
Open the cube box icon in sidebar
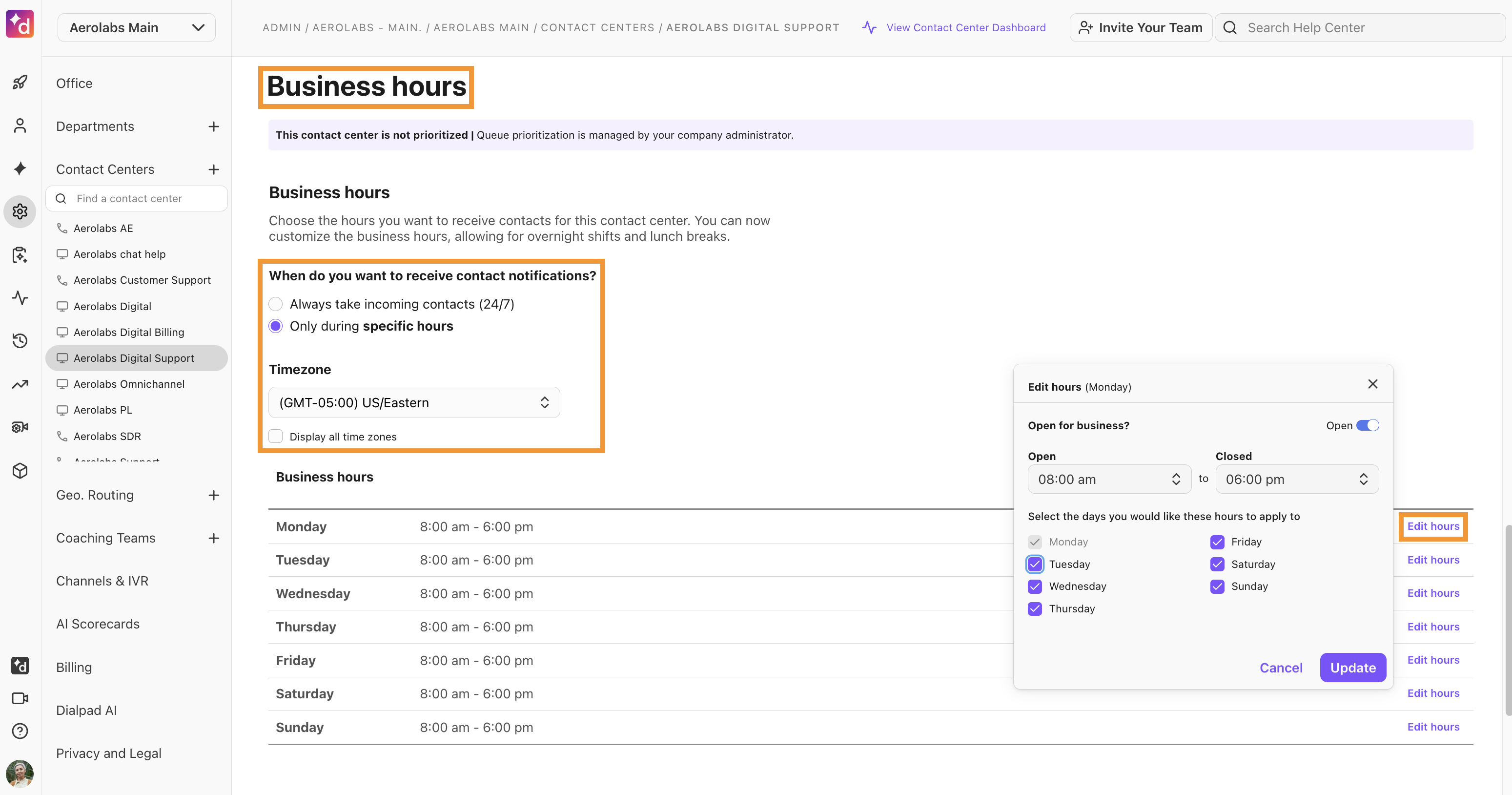click(20, 471)
